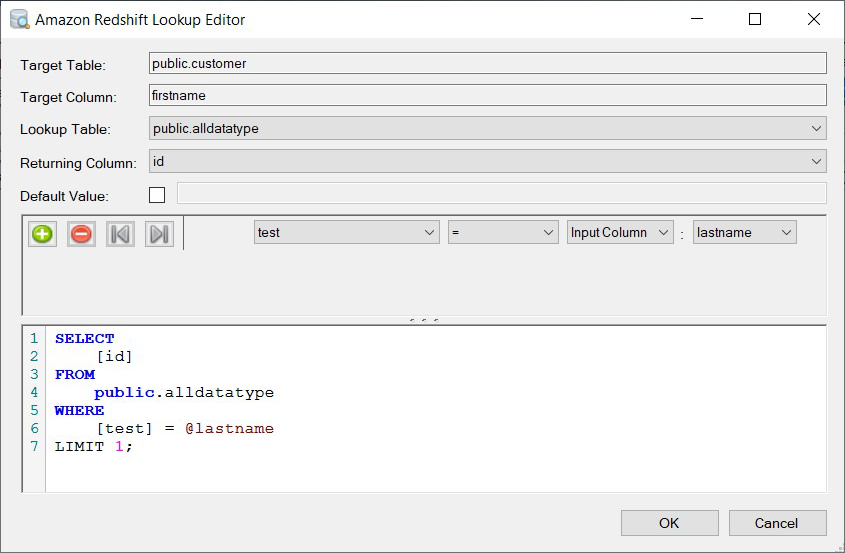Click the 'Target Table:' label

pos(63,65)
